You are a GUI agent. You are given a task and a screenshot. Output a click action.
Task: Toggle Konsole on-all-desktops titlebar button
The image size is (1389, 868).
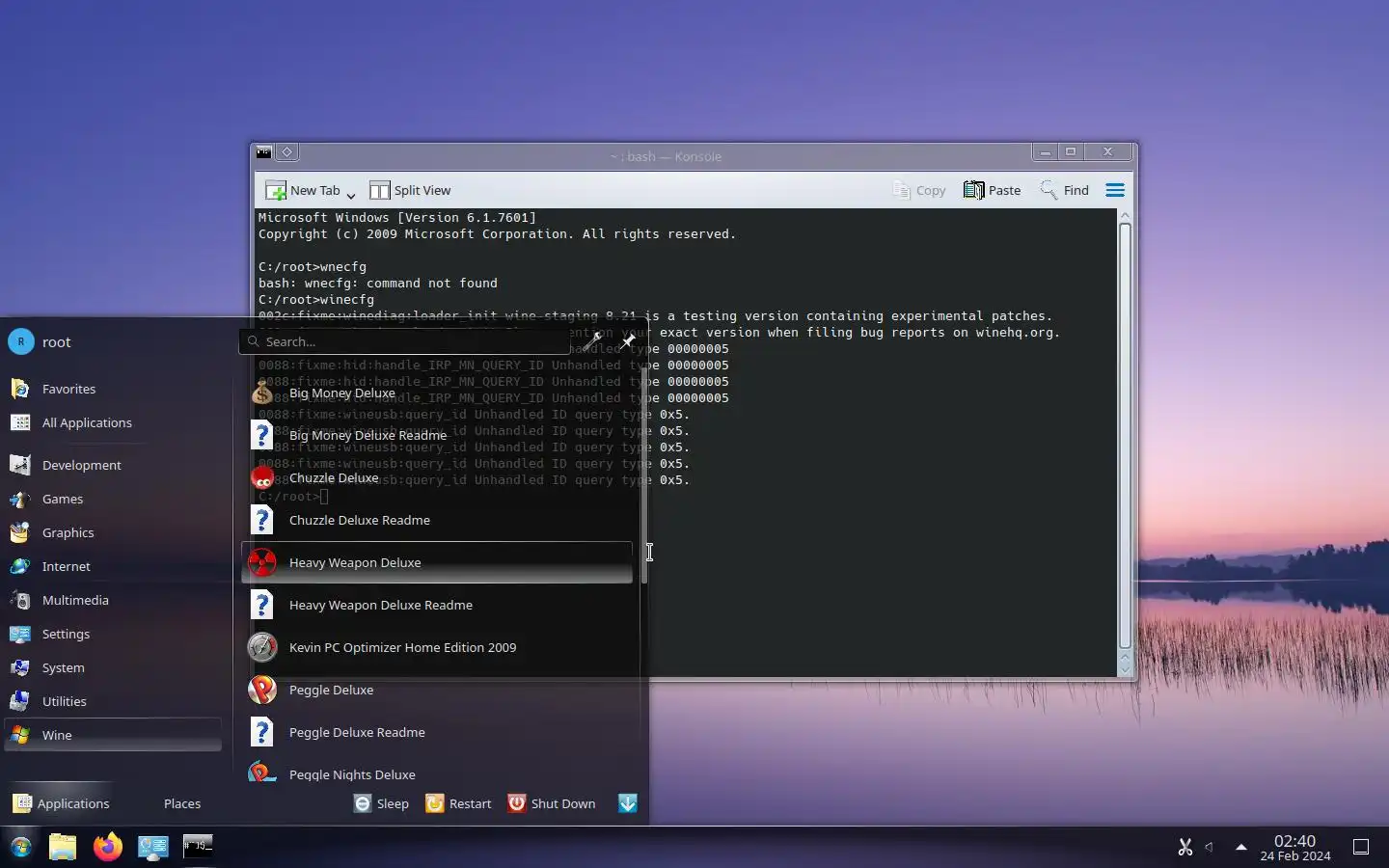(287, 152)
